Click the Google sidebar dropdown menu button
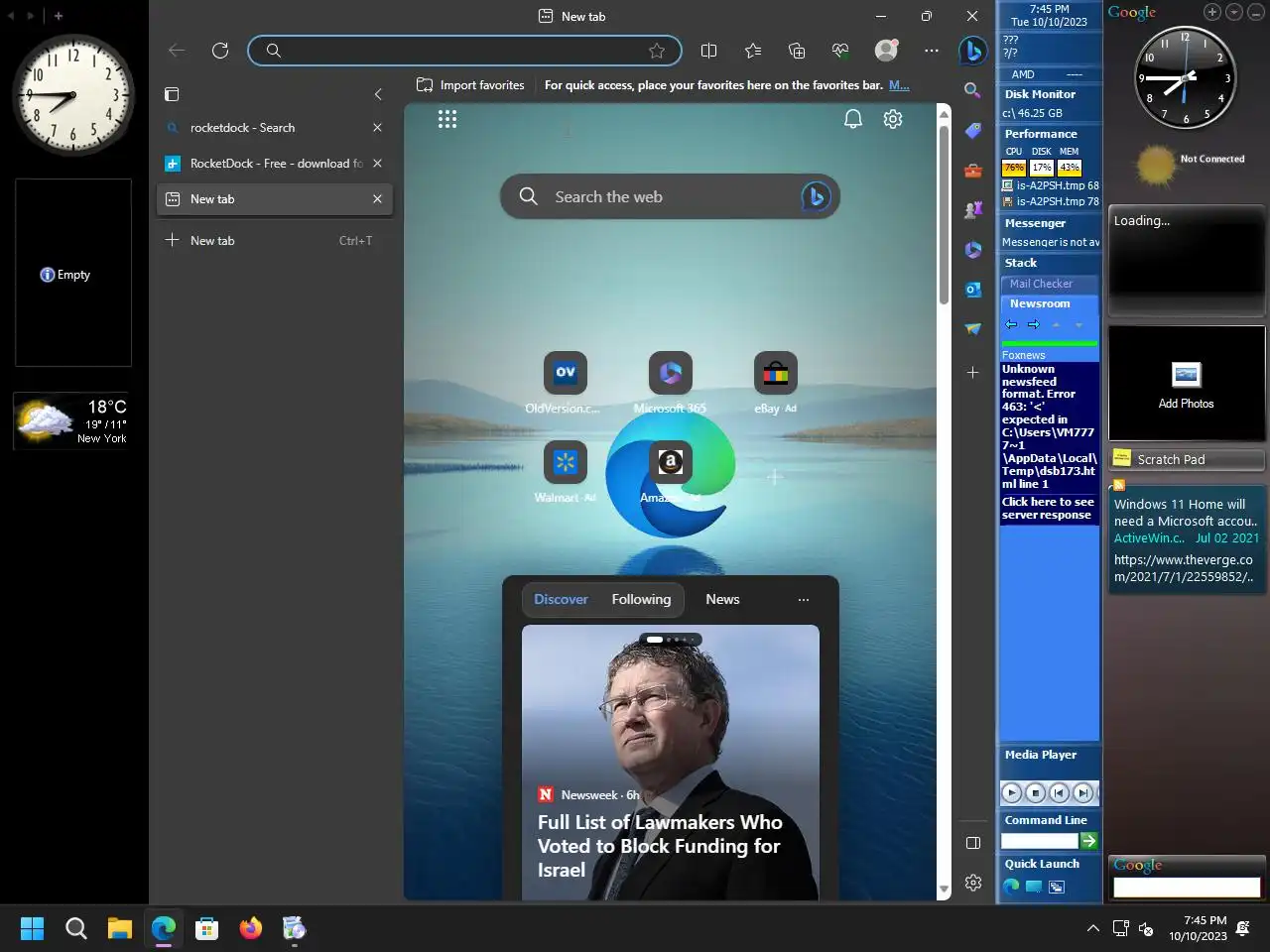Image resolution: width=1270 pixels, height=952 pixels. (1233, 12)
